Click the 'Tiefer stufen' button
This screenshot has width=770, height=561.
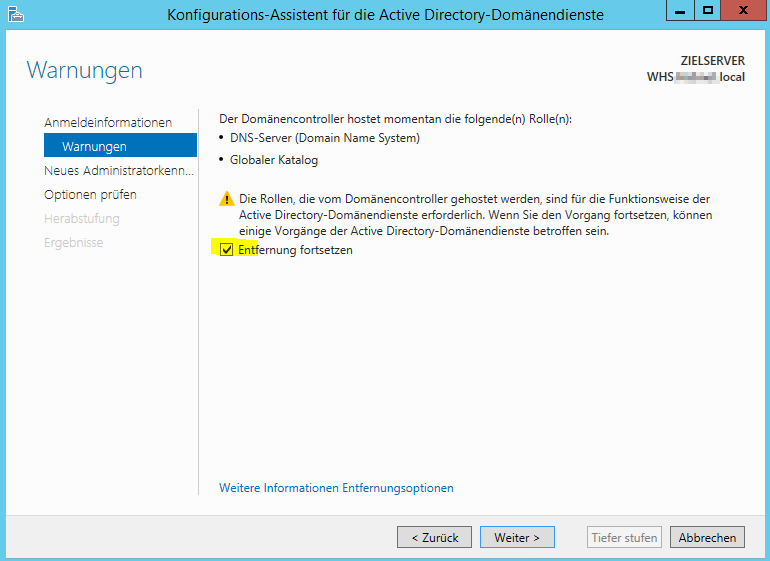[x=624, y=537]
